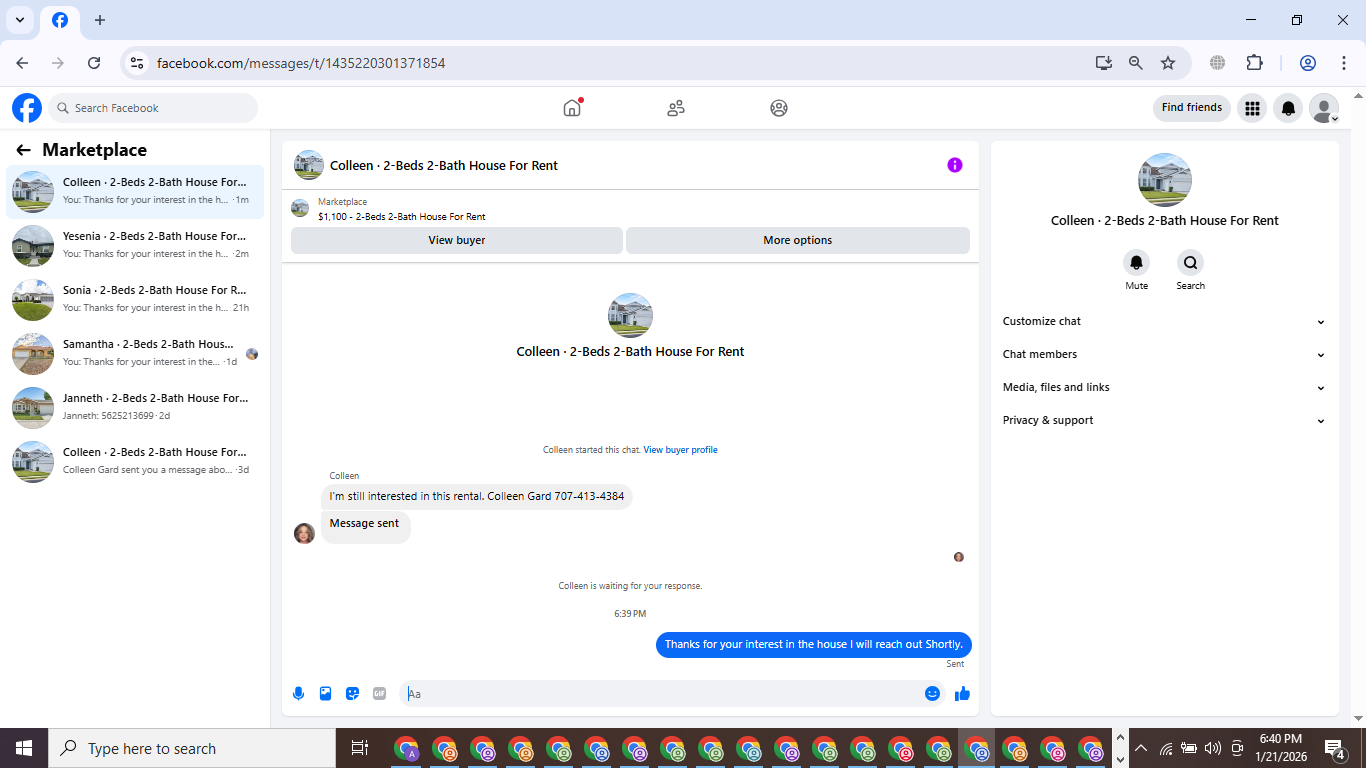Click the Windows taskbar search box
The width and height of the screenshot is (1366, 768).
[192, 748]
